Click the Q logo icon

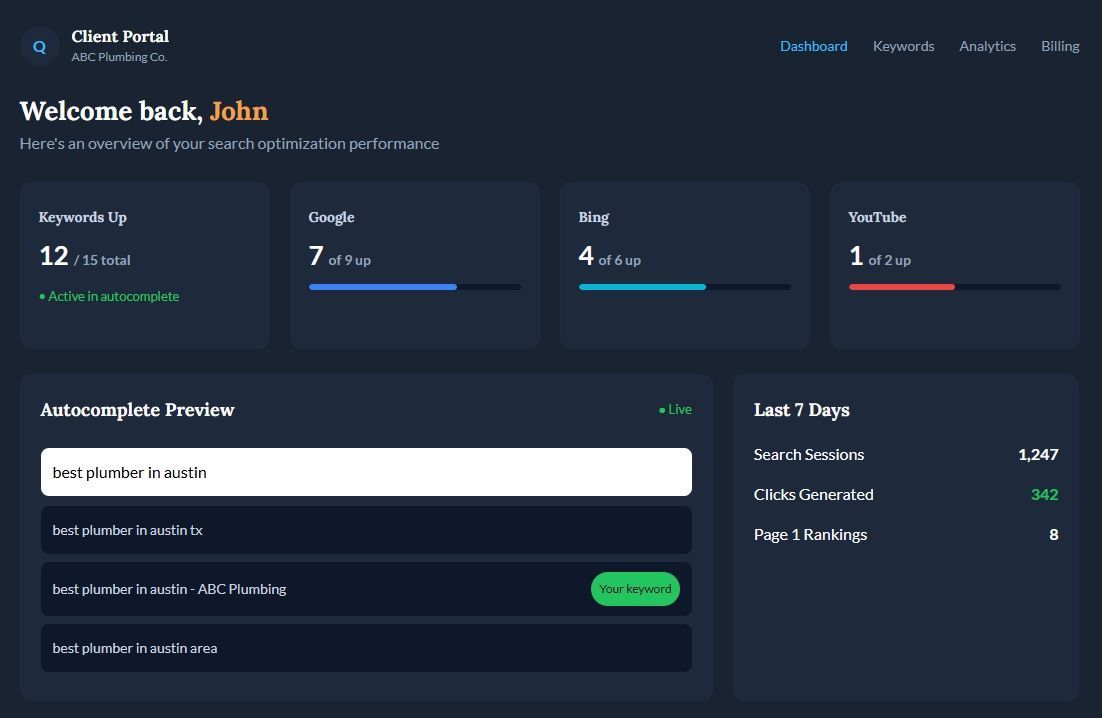[x=40, y=47]
